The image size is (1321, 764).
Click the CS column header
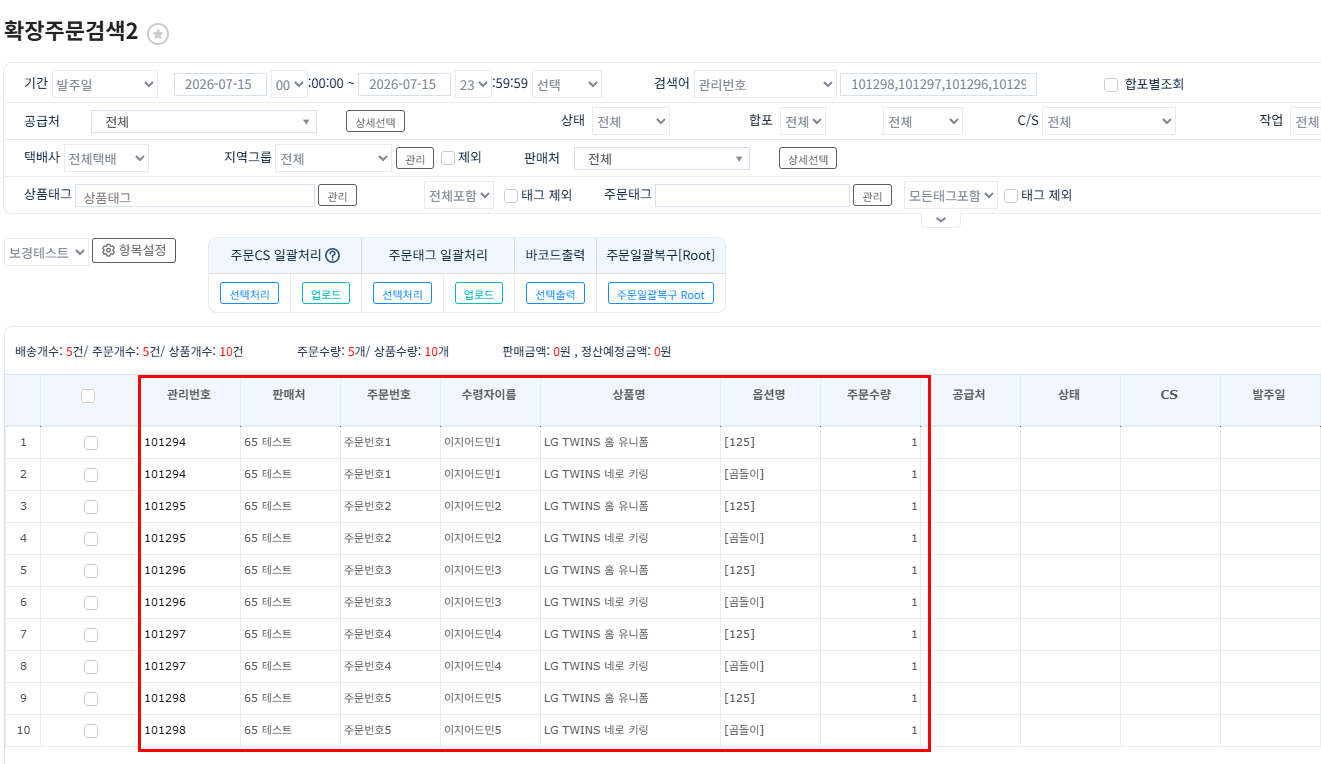tap(1169, 395)
